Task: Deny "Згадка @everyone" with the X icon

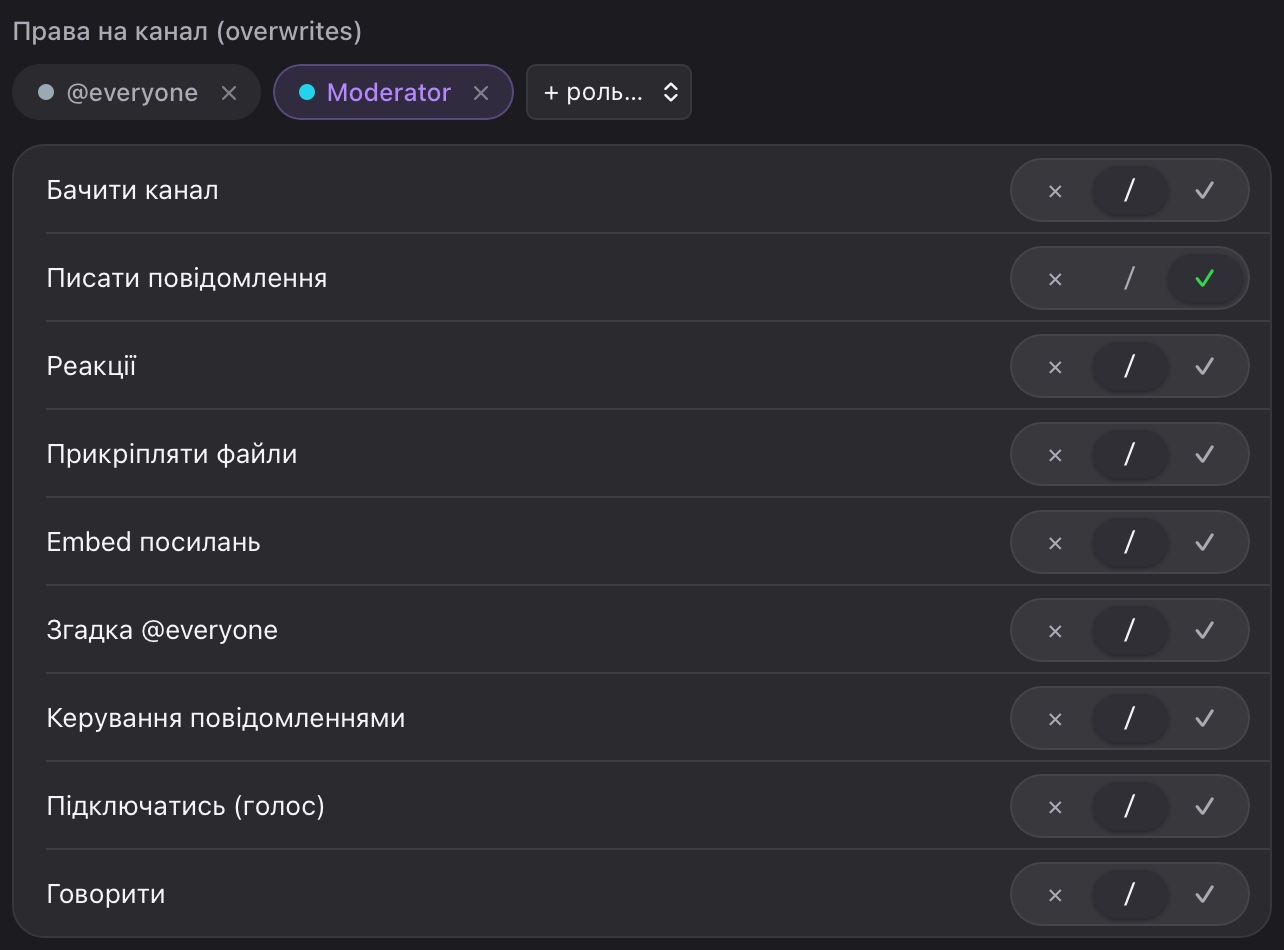Action: coord(1055,630)
